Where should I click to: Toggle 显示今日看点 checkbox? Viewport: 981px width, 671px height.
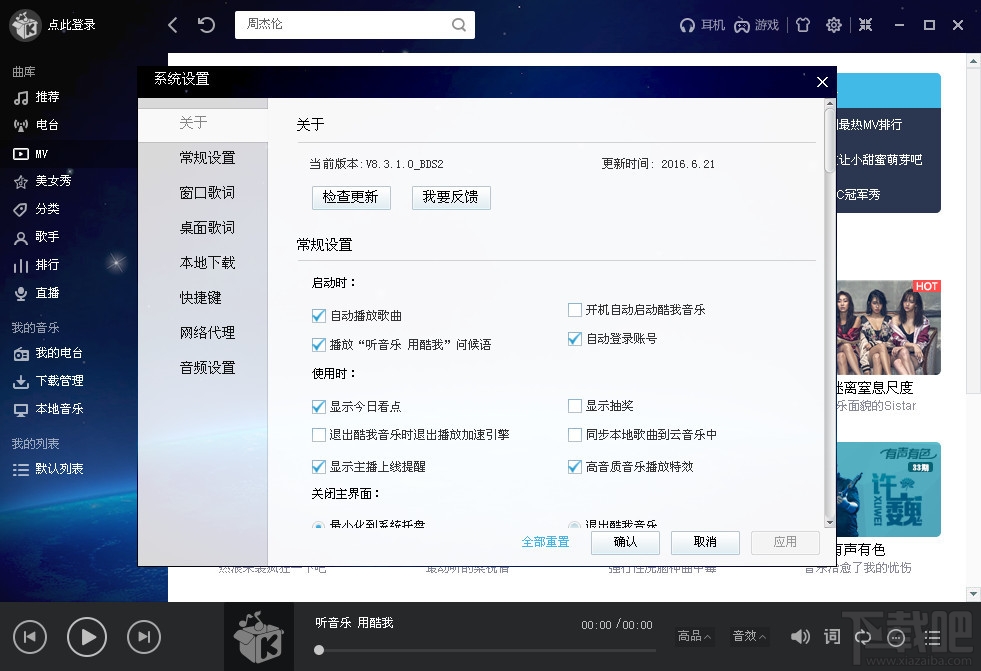click(x=318, y=406)
